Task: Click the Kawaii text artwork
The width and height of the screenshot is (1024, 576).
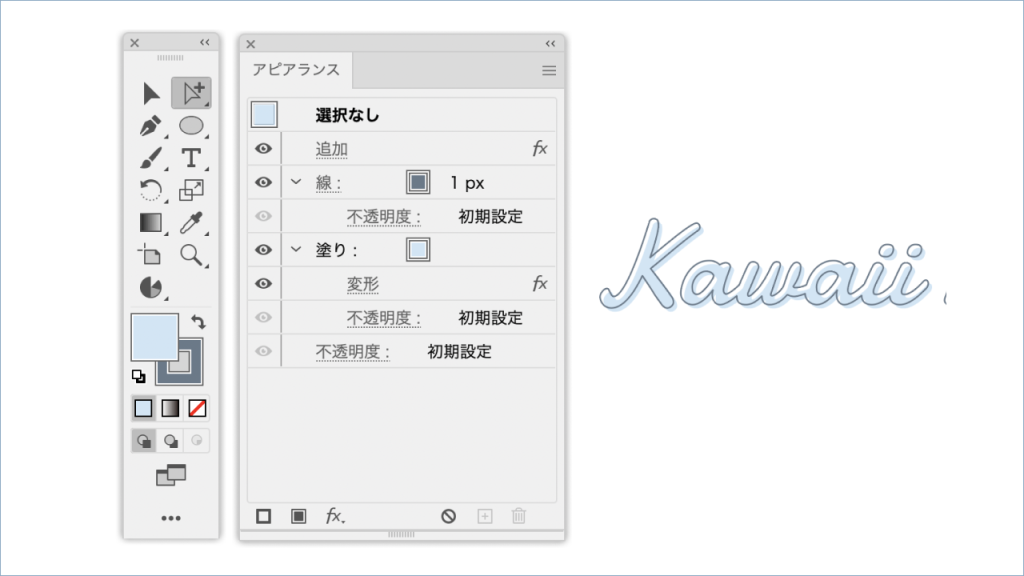Action: [x=764, y=264]
